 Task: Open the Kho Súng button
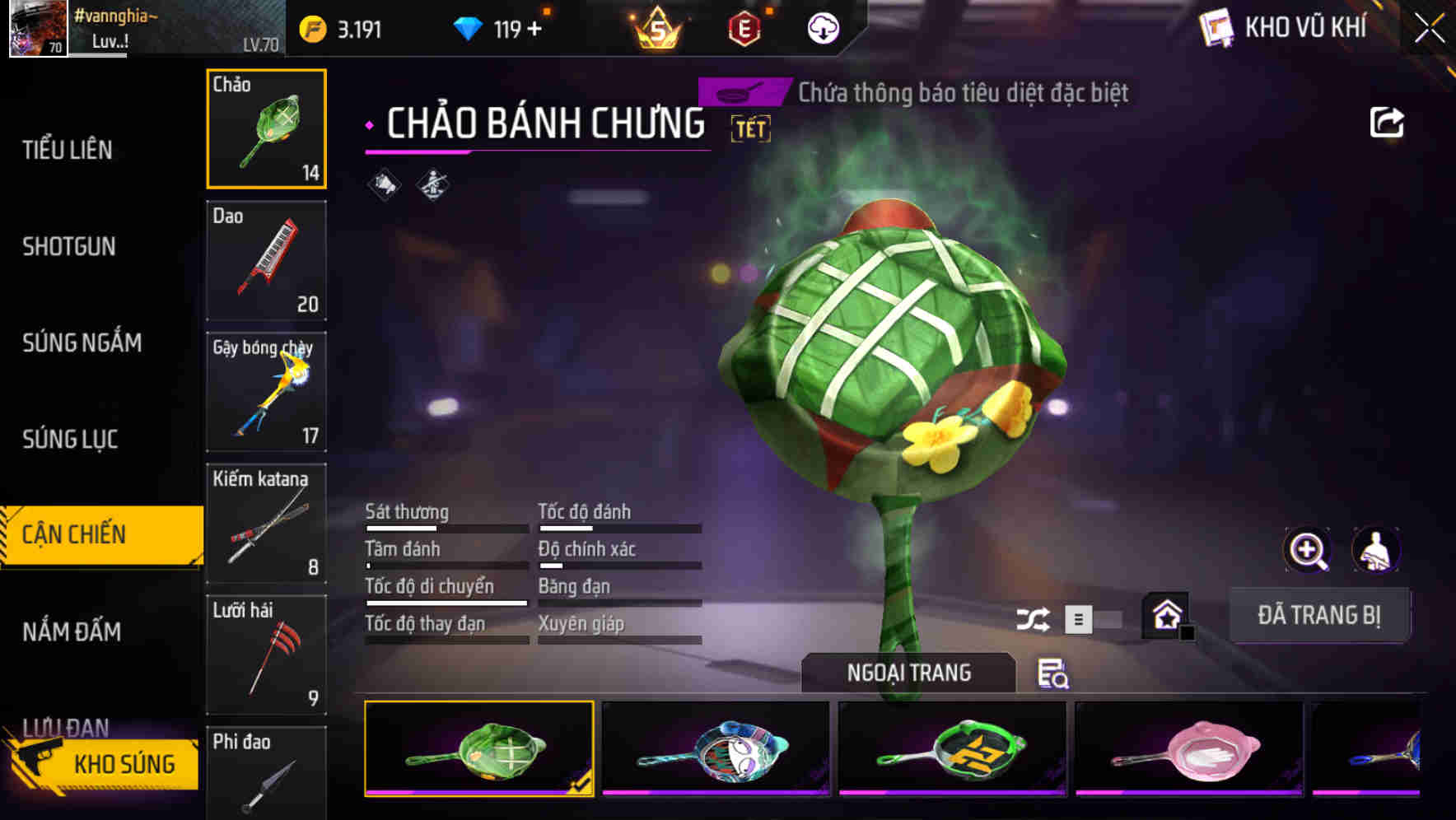(103, 764)
